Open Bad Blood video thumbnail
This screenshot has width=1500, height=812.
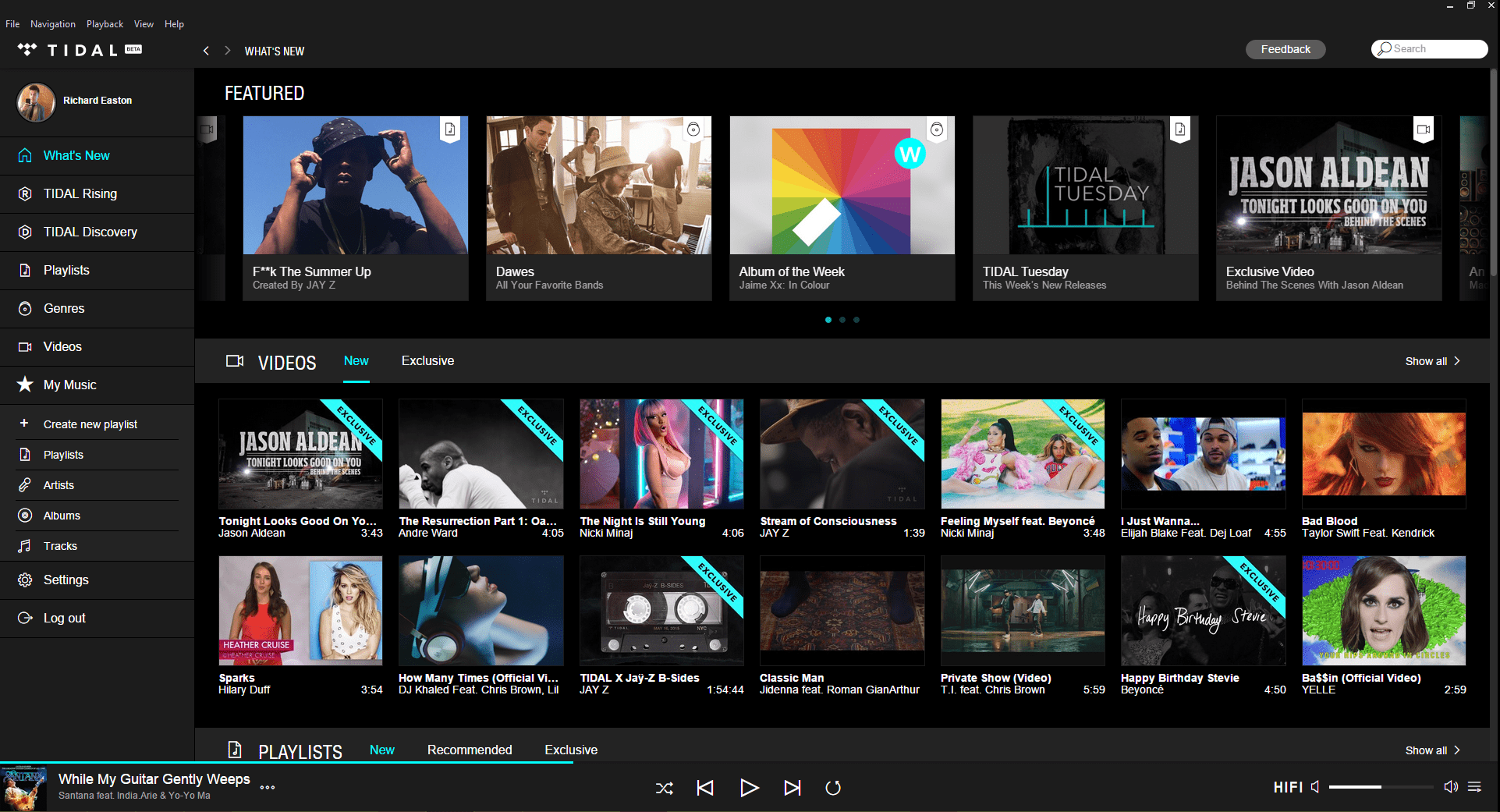1384,454
